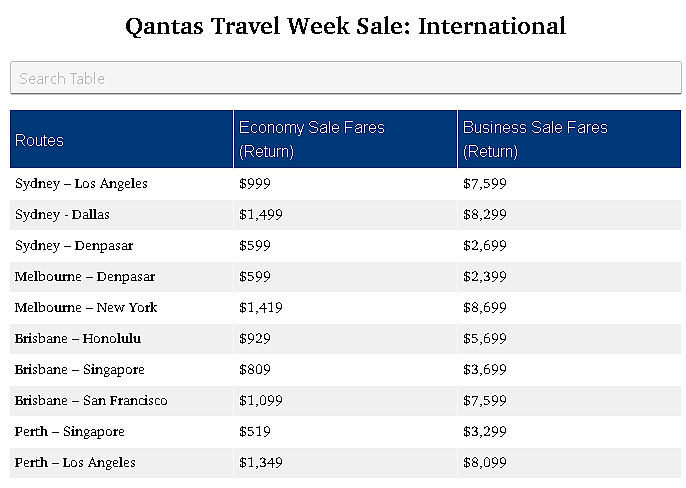The image size is (686, 488).
Task: Click the $5,699 business fare cell
Action: (x=569, y=339)
